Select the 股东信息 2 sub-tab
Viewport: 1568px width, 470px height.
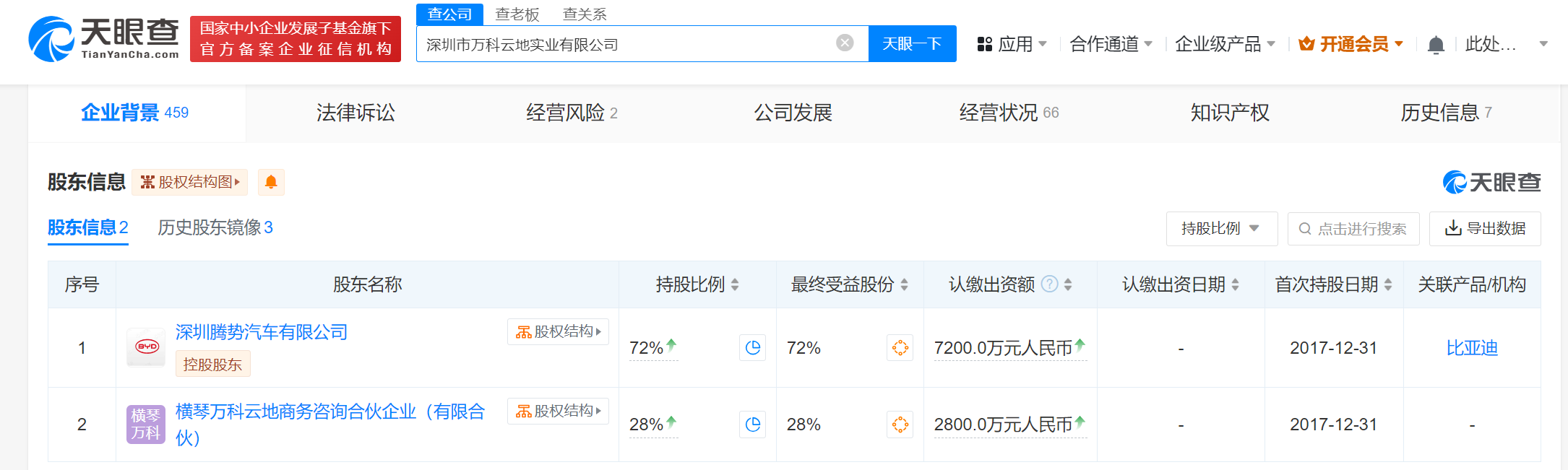point(88,227)
